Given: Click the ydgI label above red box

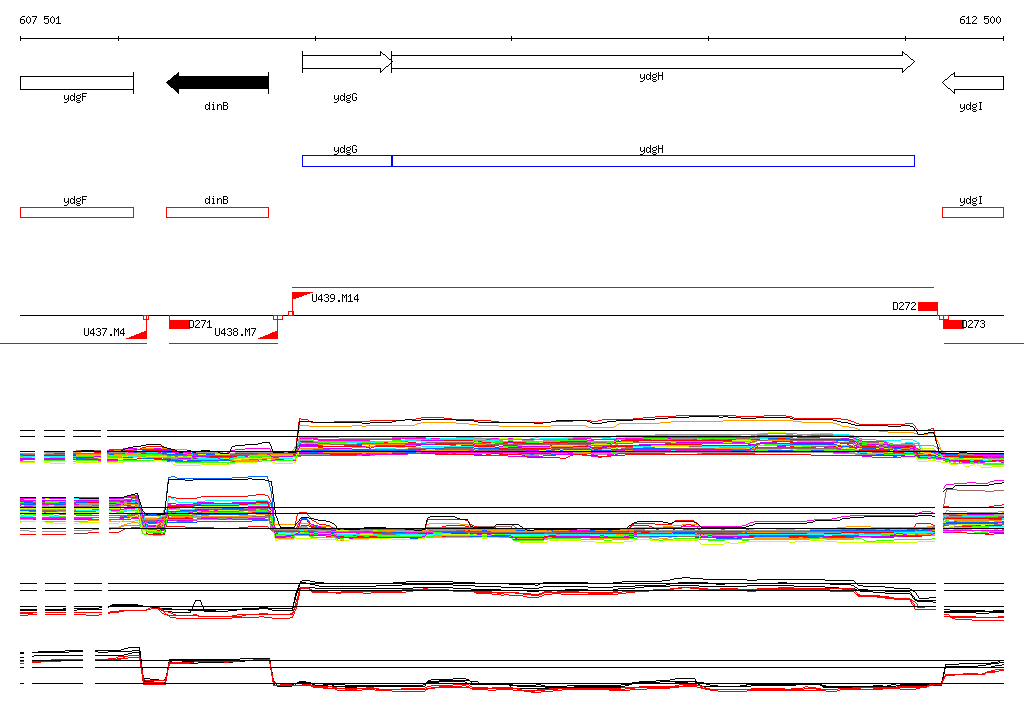Looking at the screenshot, I should pos(971,201).
